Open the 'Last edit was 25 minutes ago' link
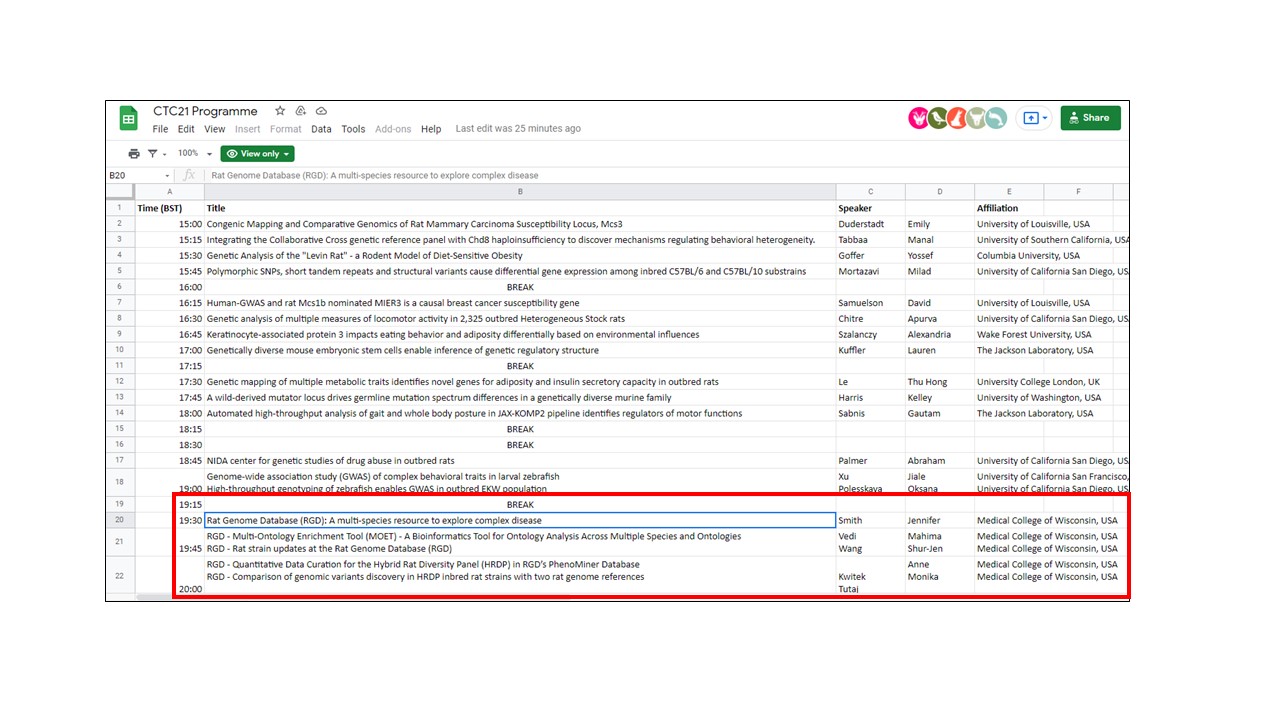 (518, 129)
